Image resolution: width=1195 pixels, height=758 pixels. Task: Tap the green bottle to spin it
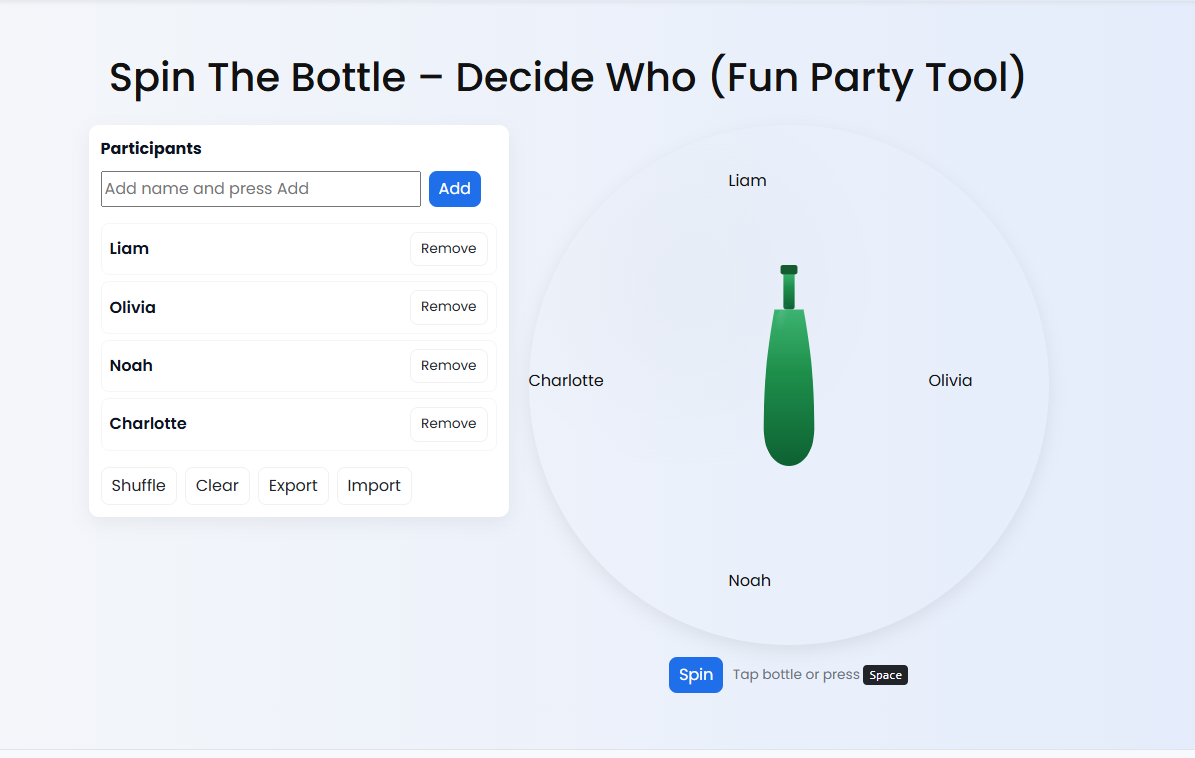(789, 380)
